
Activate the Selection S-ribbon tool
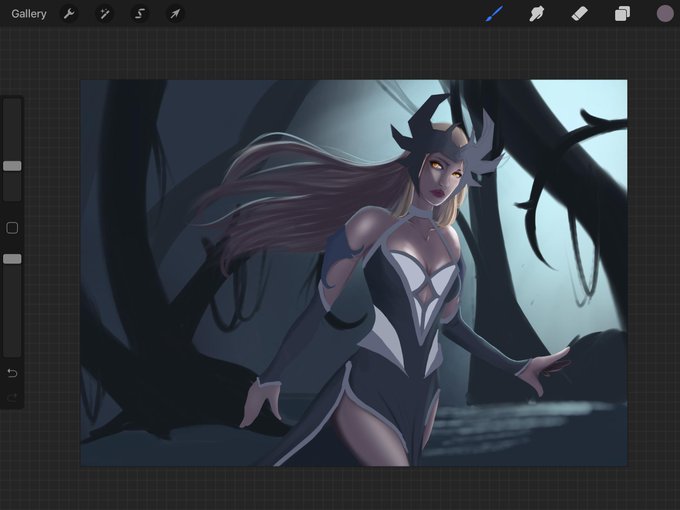pyautogui.click(x=140, y=14)
